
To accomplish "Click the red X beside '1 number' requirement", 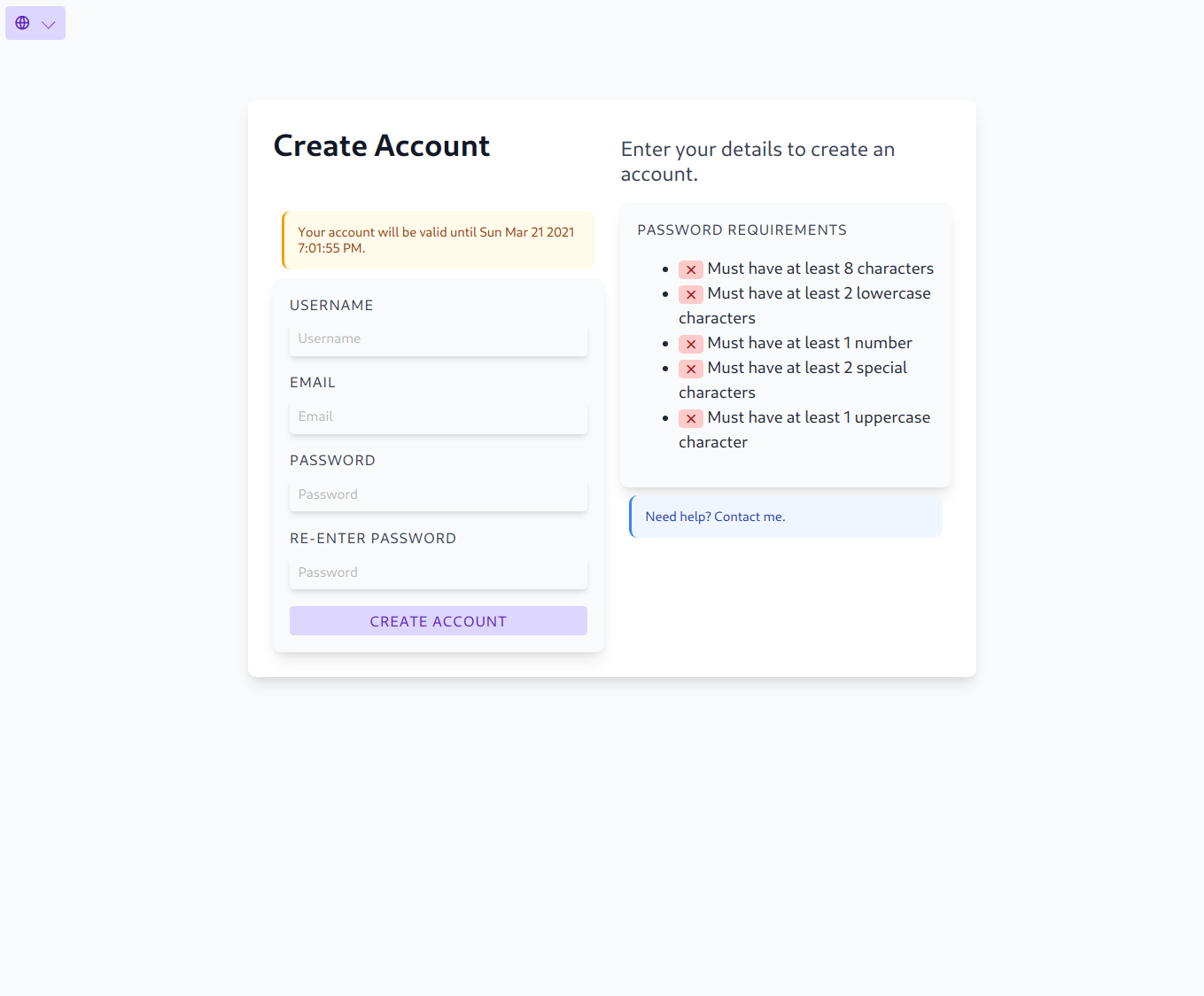I will (691, 344).
